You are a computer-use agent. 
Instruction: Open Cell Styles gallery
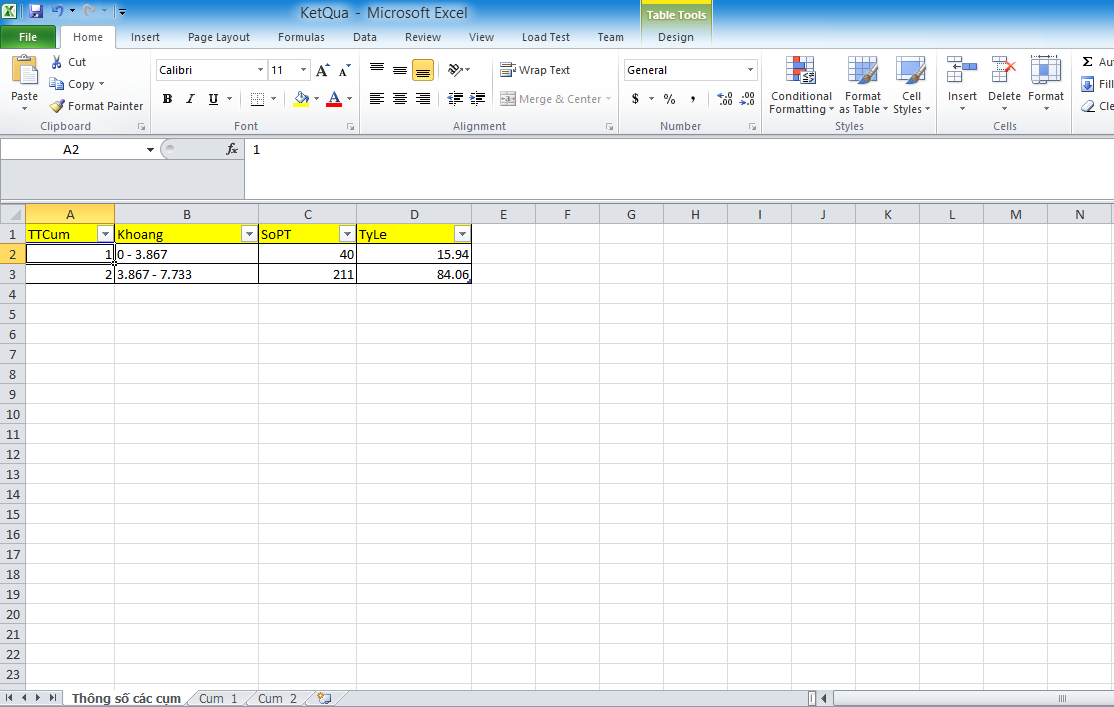coord(912,85)
